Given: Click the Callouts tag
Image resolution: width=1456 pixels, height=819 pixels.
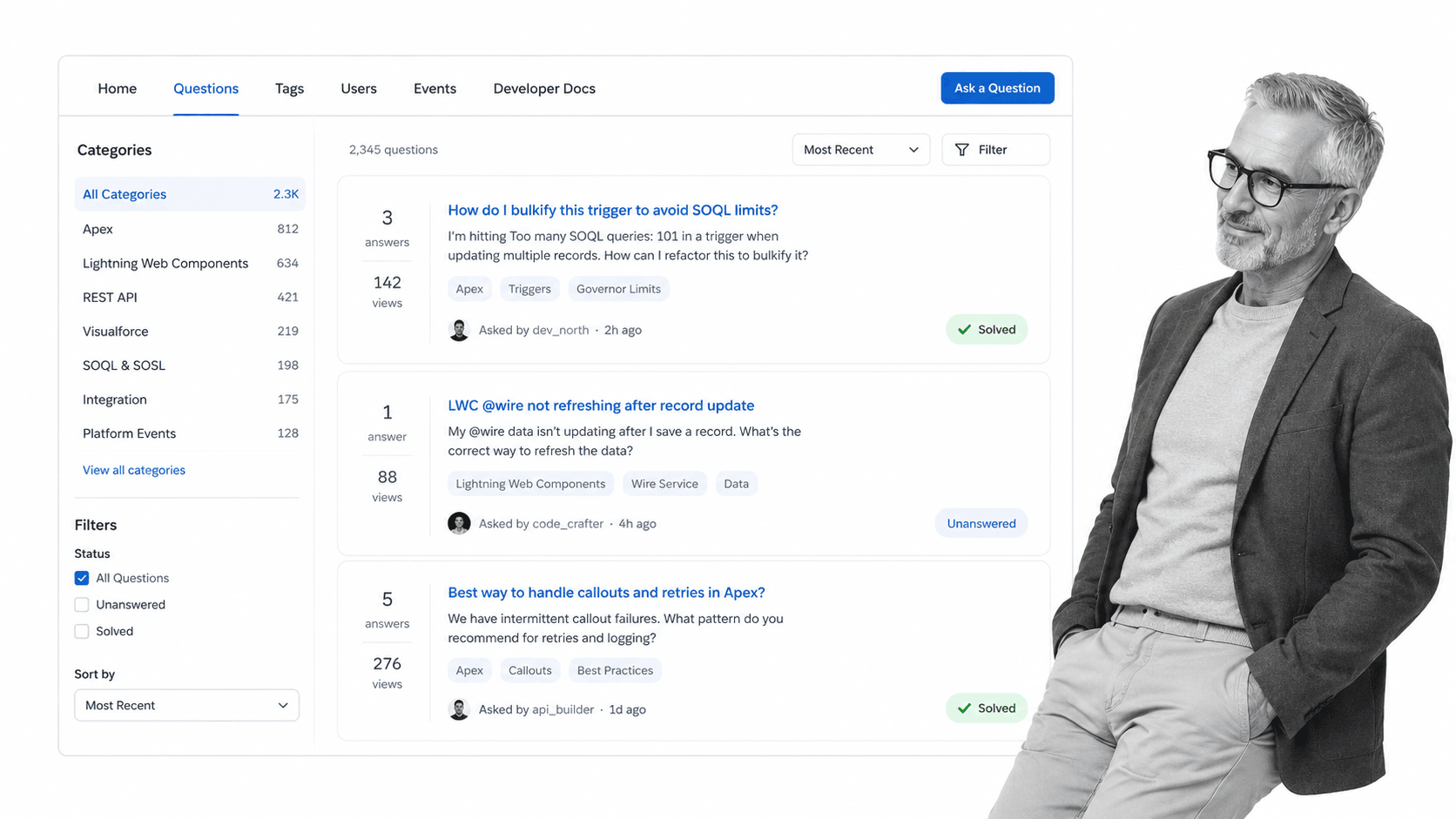Looking at the screenshot, I should (x=529, y=670).
